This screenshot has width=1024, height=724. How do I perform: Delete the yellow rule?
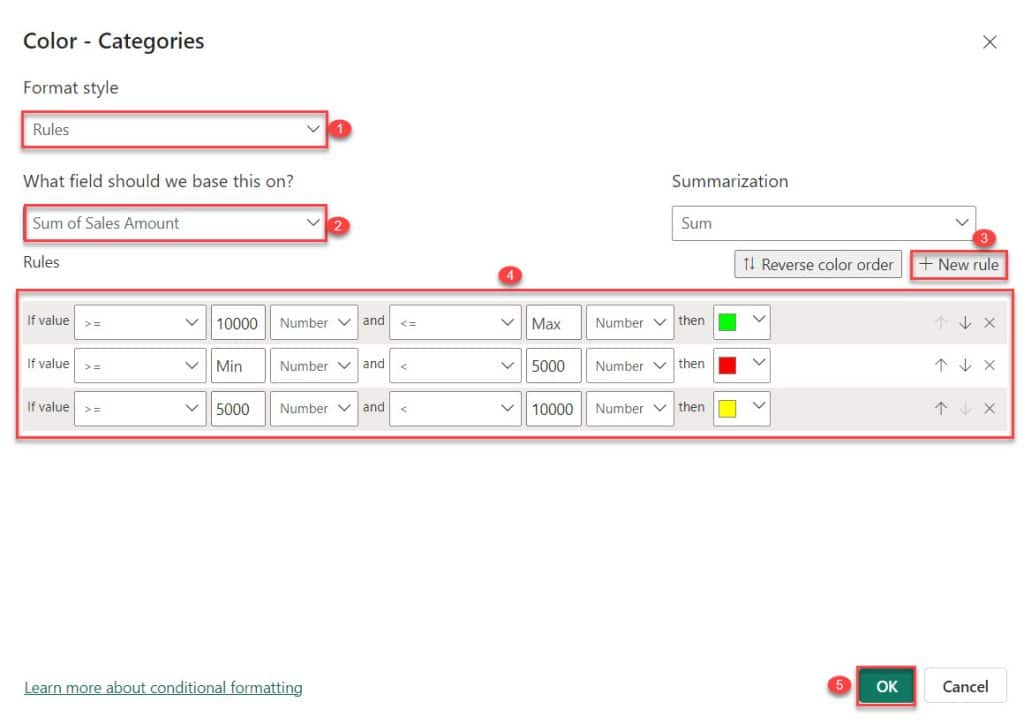(989, 409)
